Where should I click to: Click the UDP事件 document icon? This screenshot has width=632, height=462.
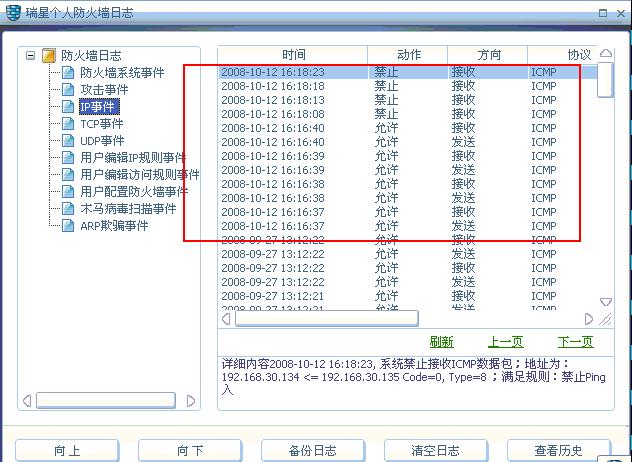(68, 140)
